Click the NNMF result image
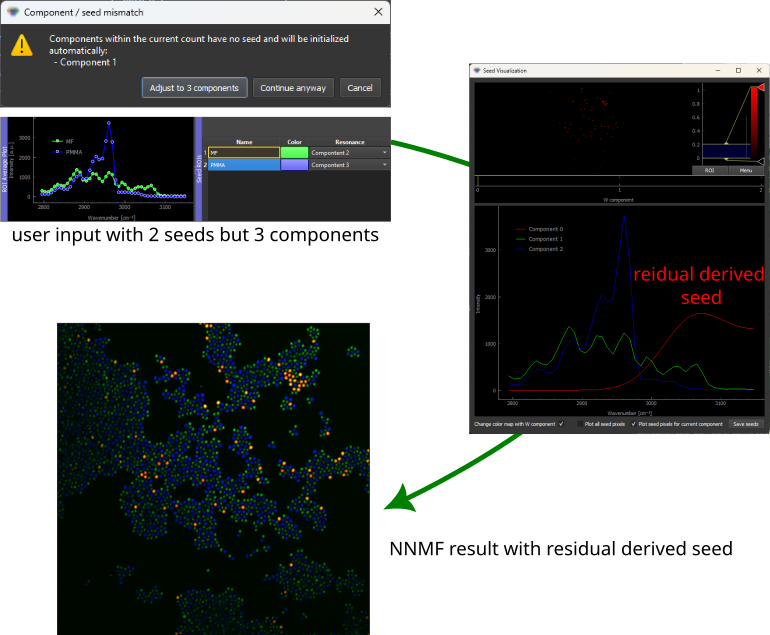Image resolution: width=770 pixels, height=635 pixels. coord(213,479)
